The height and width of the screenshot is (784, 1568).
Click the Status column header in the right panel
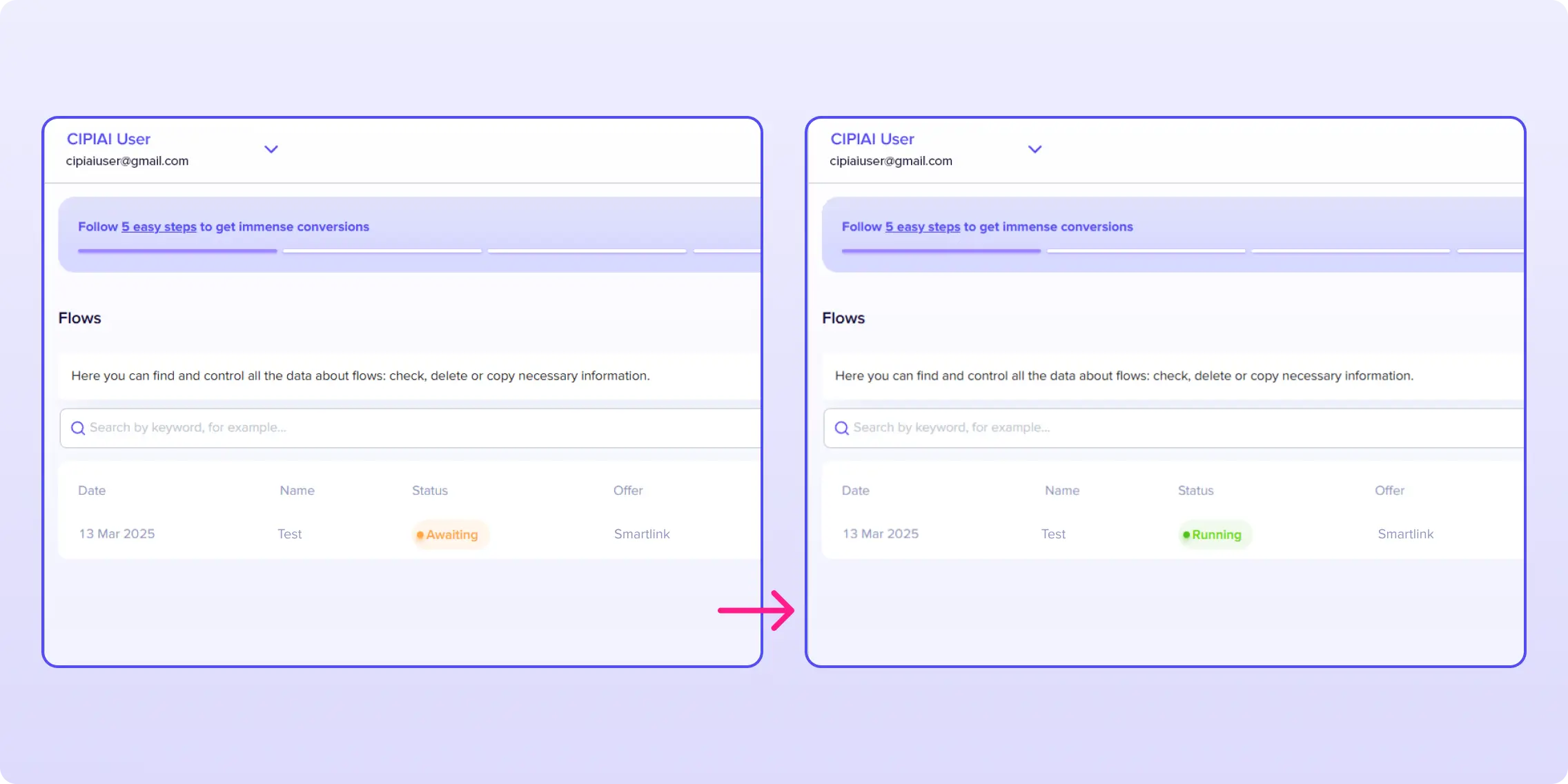click(x=1195, y=491)
